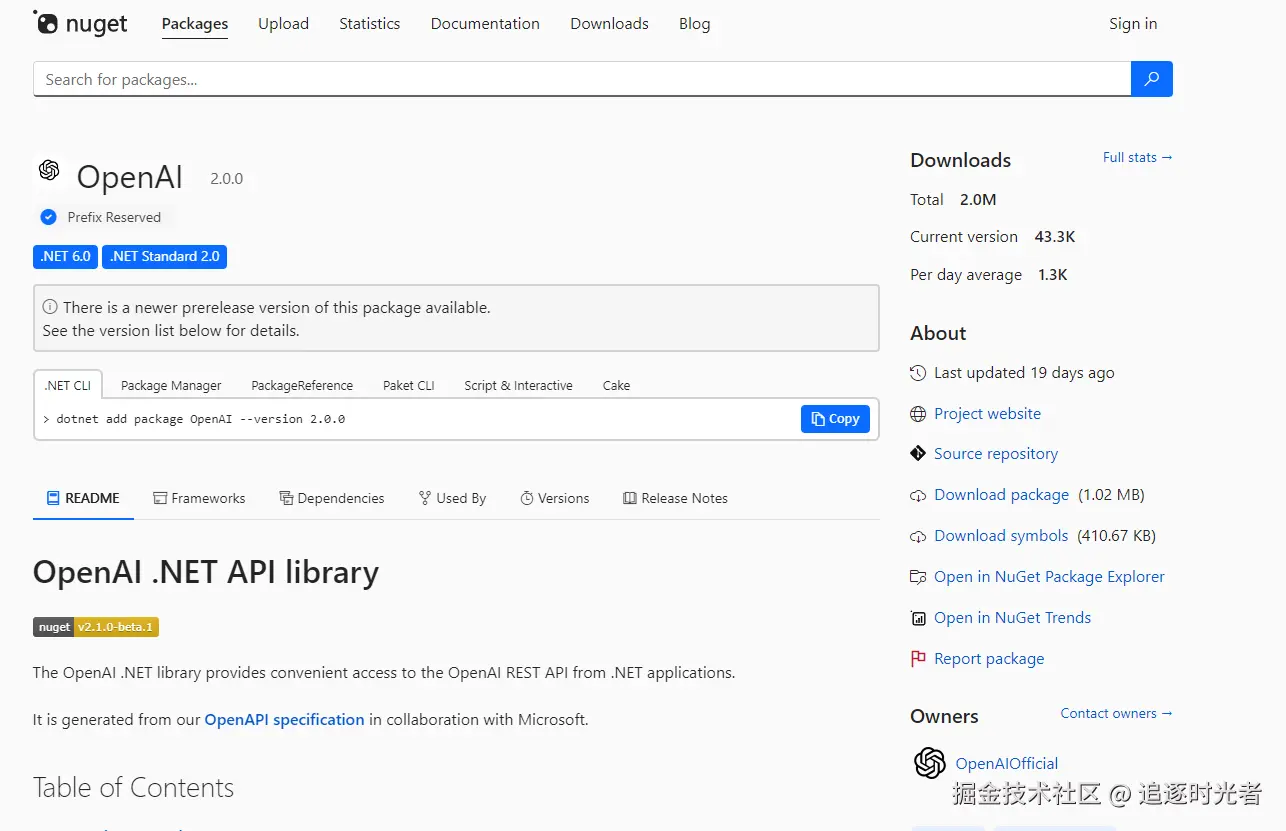1286x831 pixels.
Task: Click the Prefix Reserved checkmark badge
Action: point(48,217)
